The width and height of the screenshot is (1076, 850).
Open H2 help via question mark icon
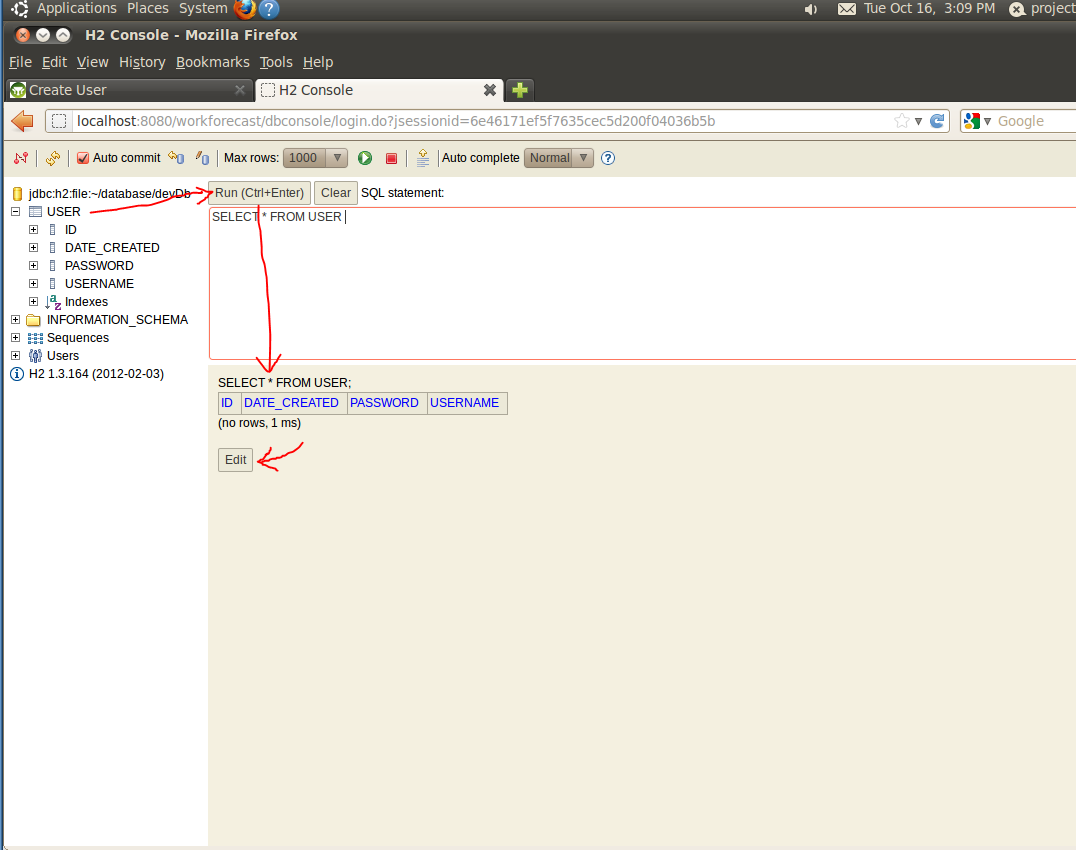coord(608,158)
